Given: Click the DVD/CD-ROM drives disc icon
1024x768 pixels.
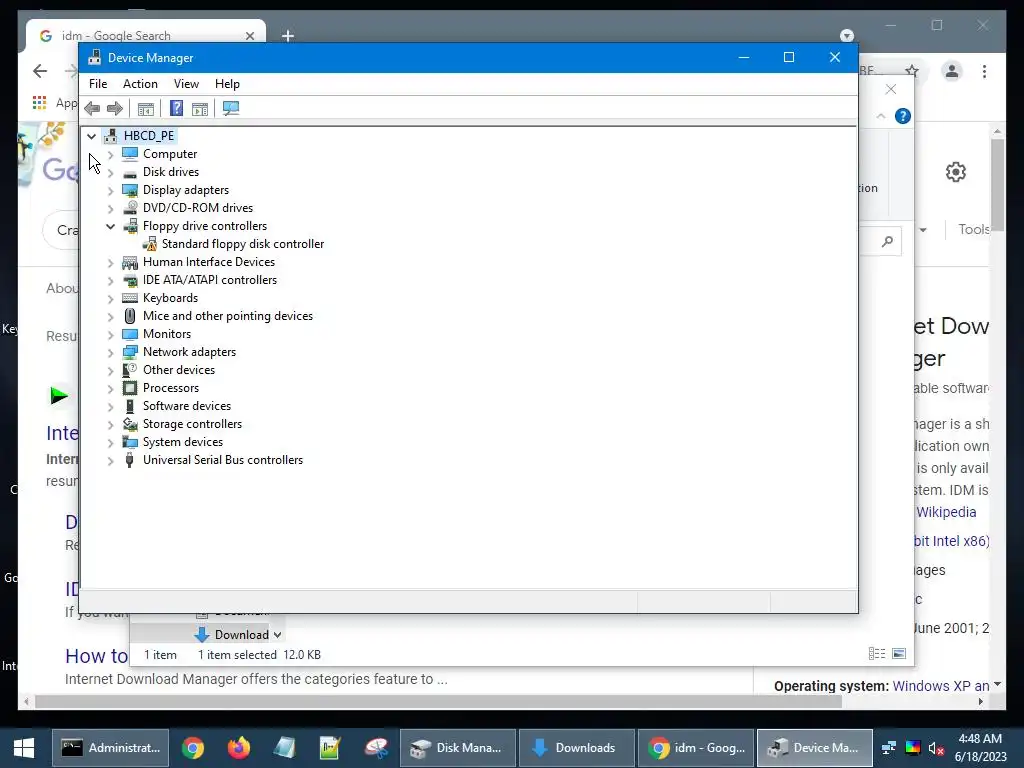Looking at the screenshot, I should [x=130, y=208].
